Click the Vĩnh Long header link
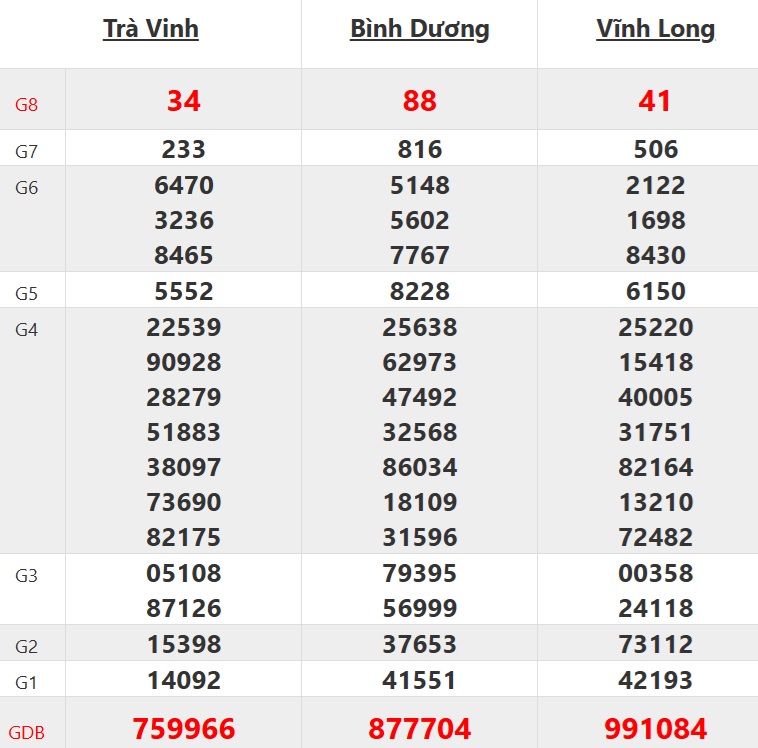This screenshot has height=748, width=758. [655, 29]
